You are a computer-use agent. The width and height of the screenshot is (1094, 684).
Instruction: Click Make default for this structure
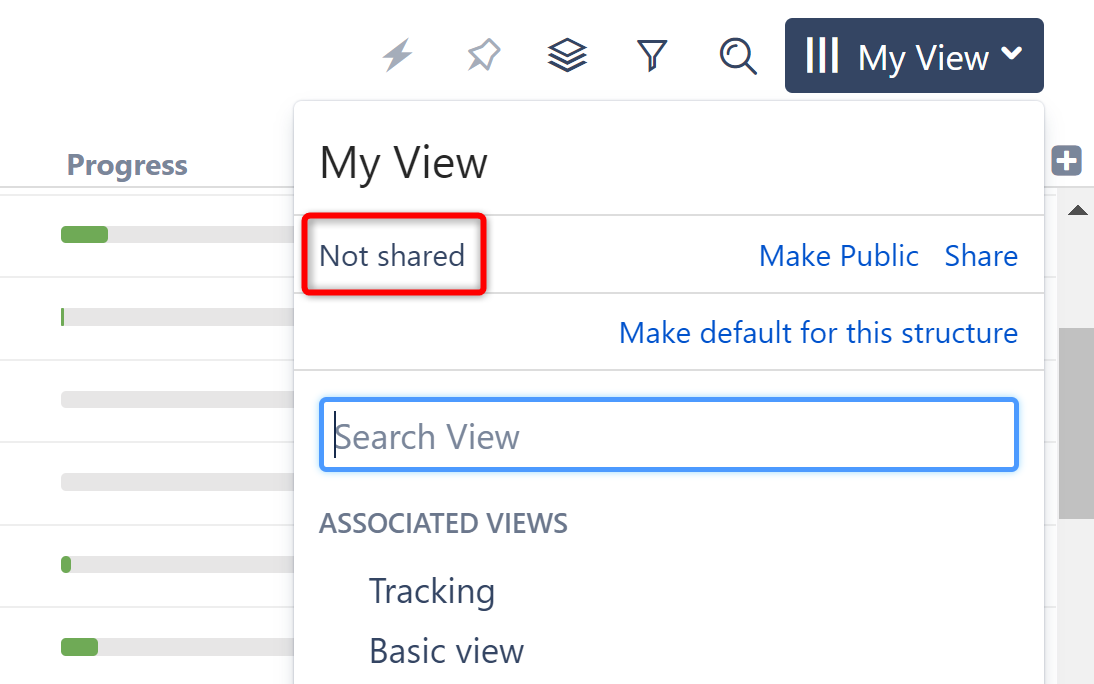(818, 332)
